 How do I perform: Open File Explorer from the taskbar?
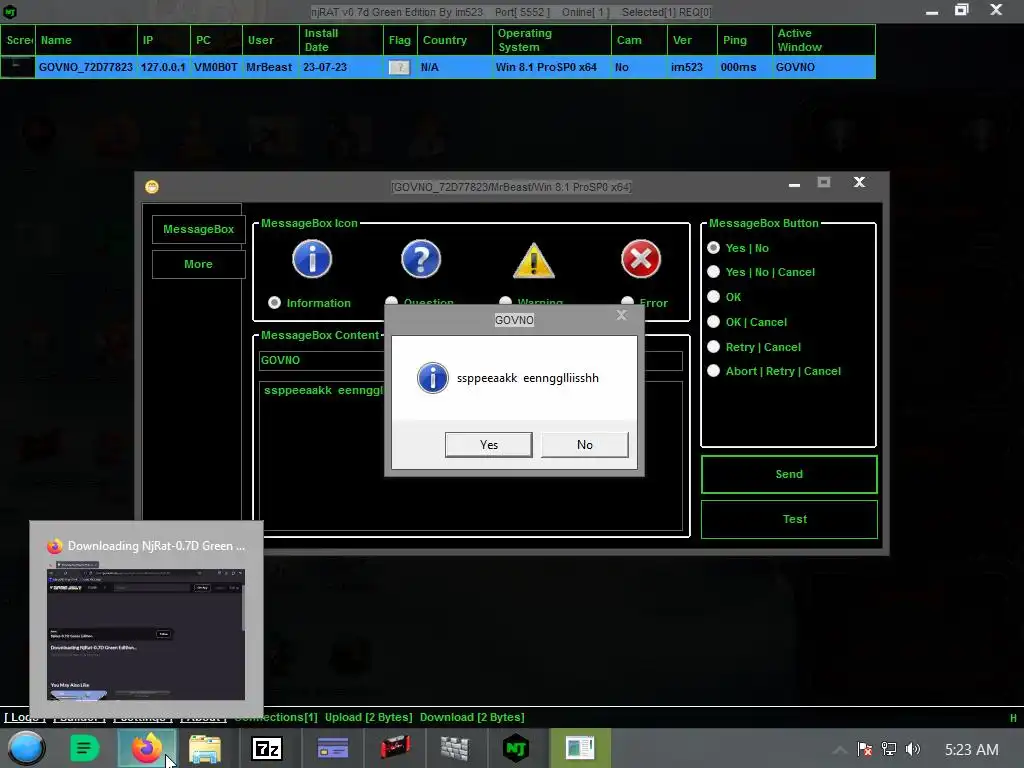point(204,748)
